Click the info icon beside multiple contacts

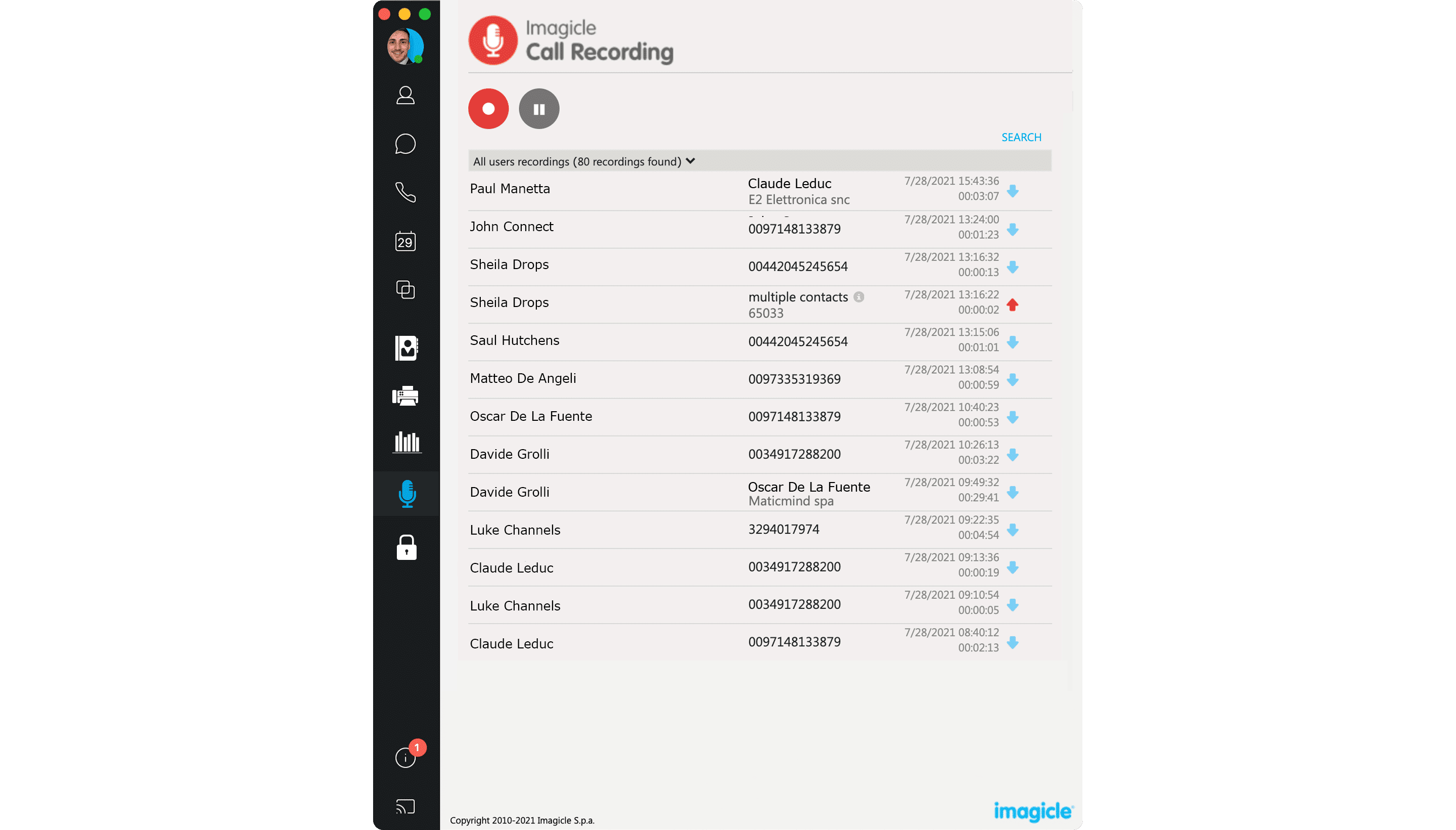(x=858, y=297)
